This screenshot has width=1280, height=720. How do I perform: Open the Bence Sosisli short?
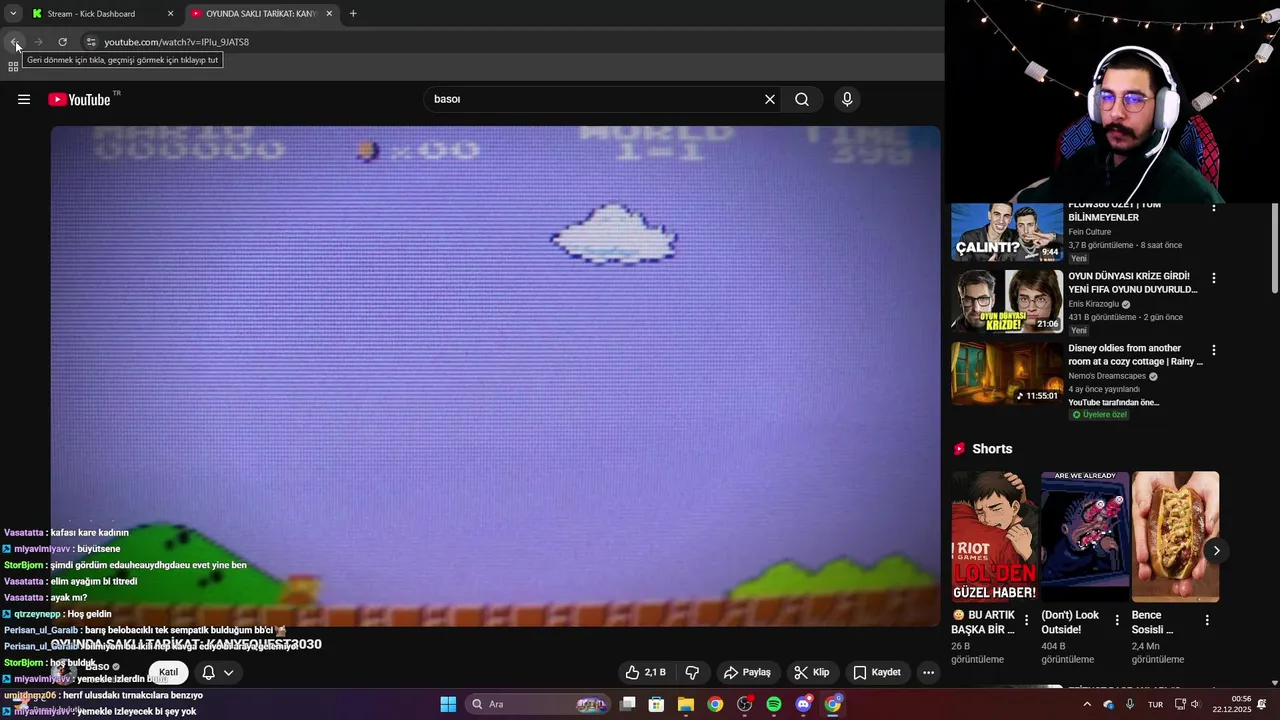(x=1175, y=537)
